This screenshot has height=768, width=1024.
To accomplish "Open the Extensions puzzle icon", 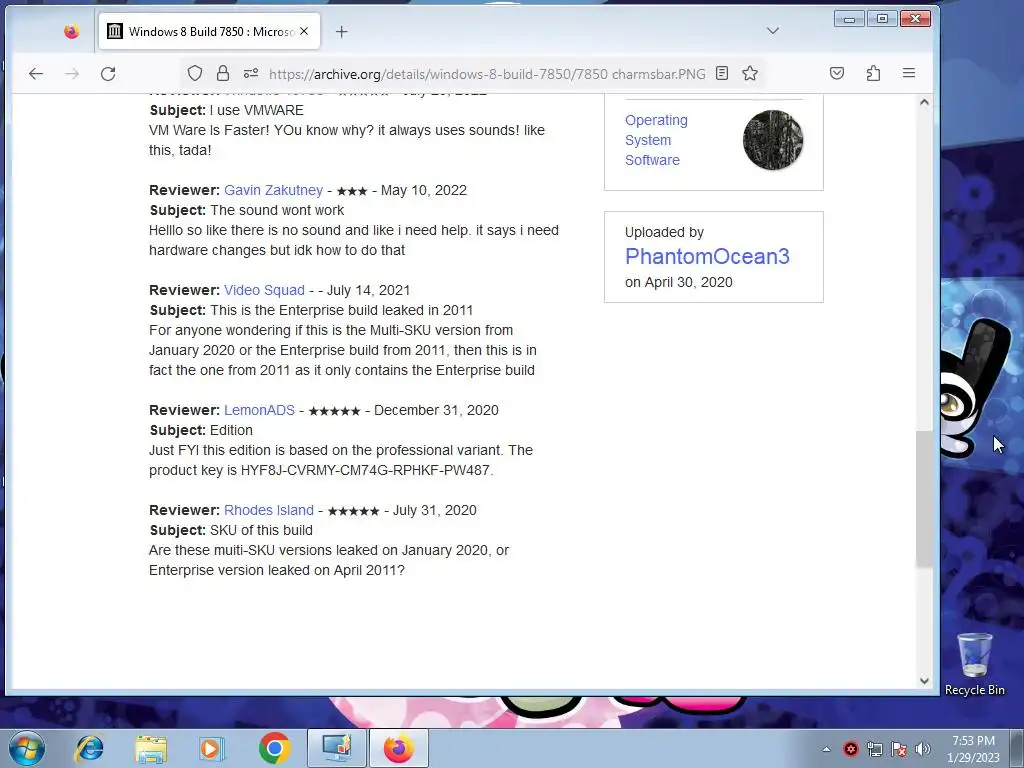I will pos(873,73).
